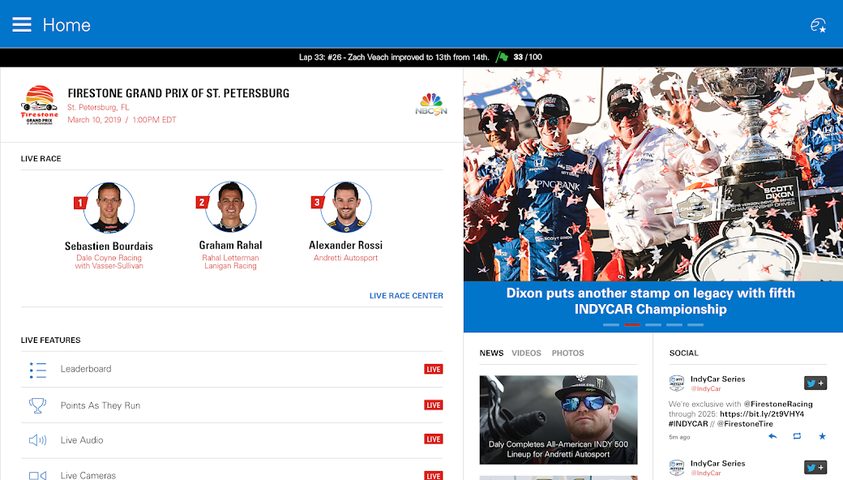
Task: Click the 'Graham Rahal' driver name
Action: coord(231,245)
